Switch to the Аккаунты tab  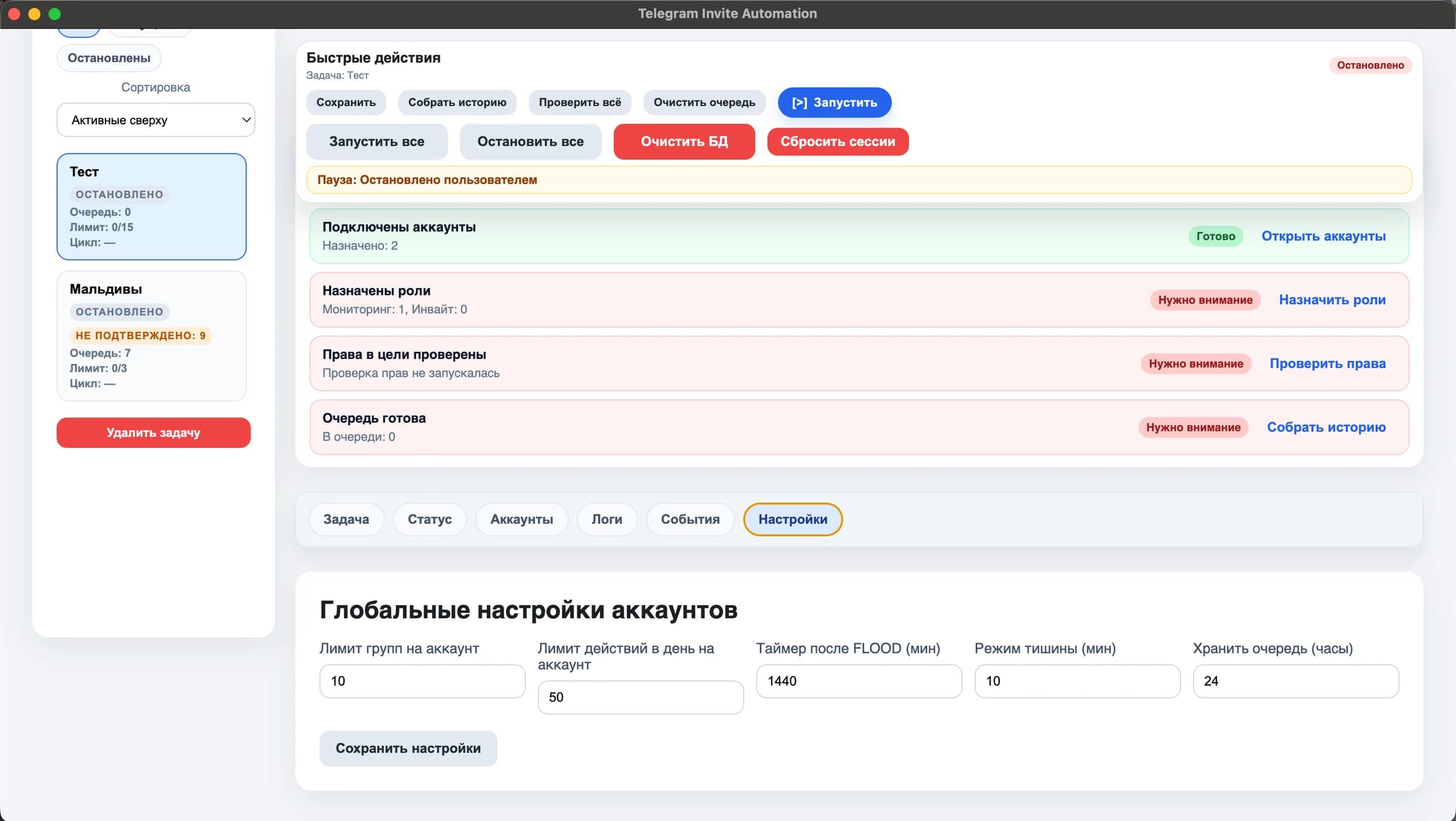pyautogui.click(x=522, y=519)
